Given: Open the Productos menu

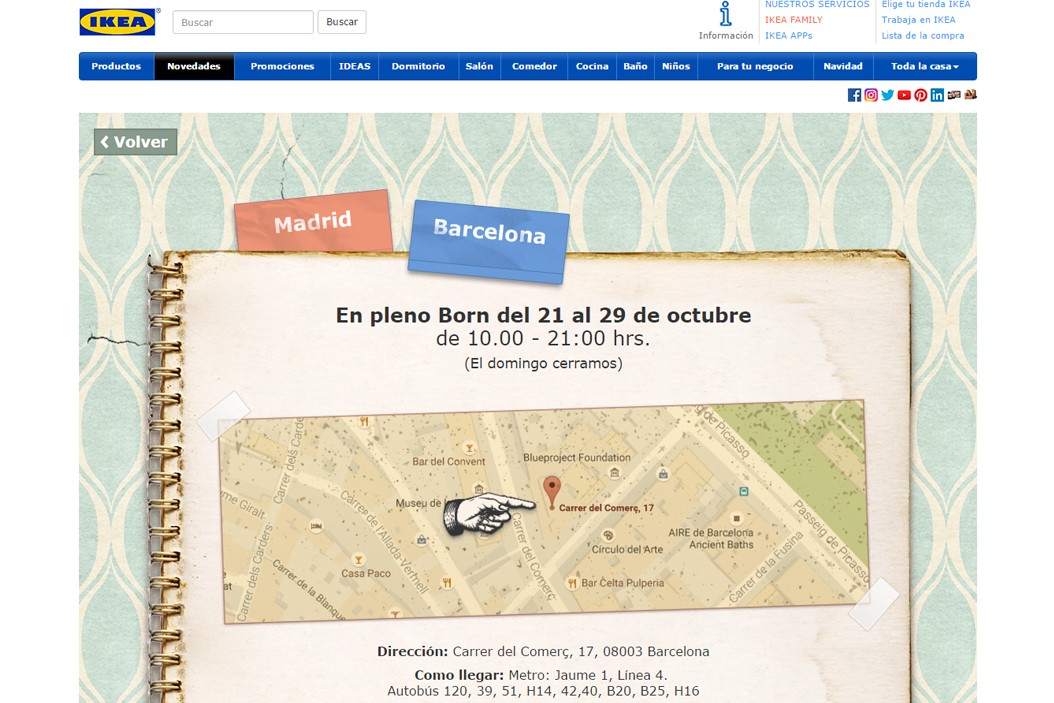Looking at the screenshot, I should pyautogui.click(x=116, y=67).
